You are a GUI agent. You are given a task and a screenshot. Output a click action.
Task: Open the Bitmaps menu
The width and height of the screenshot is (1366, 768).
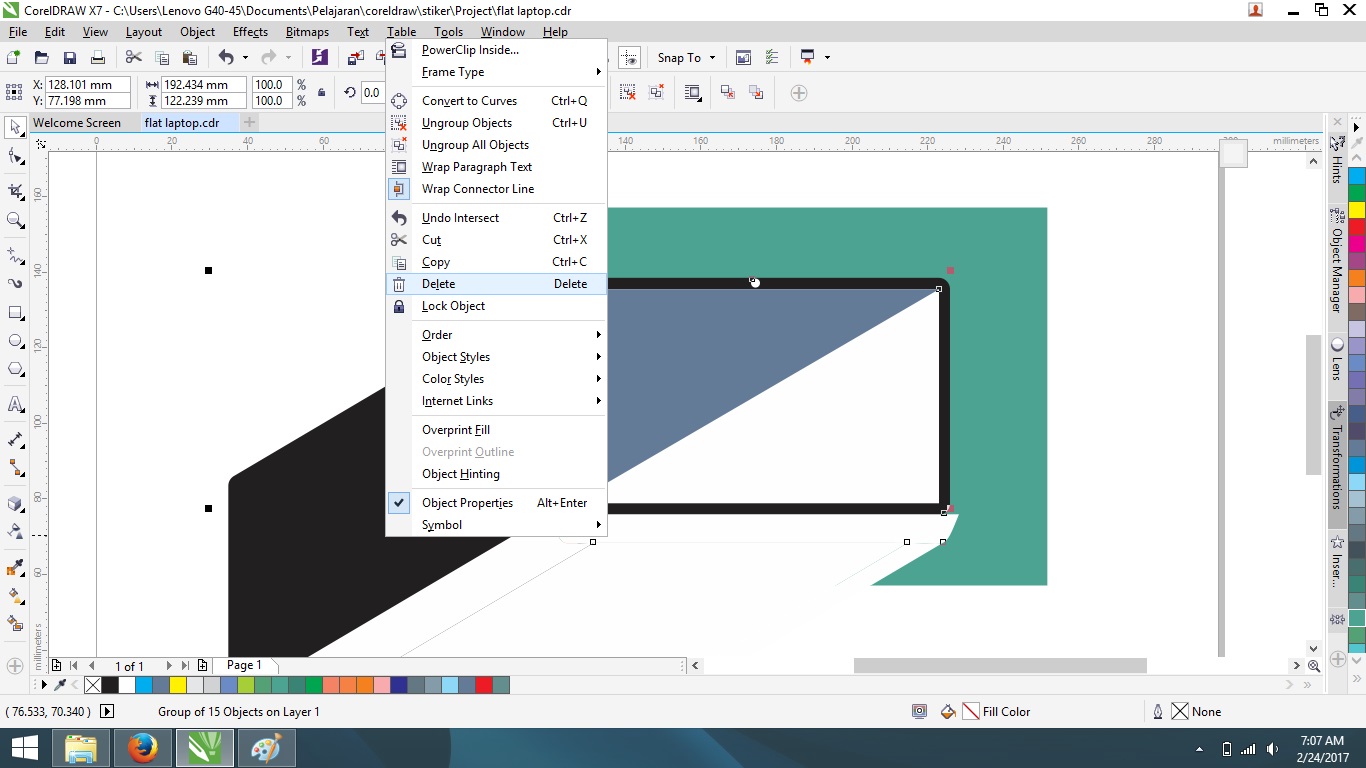(x=307, y=31)
